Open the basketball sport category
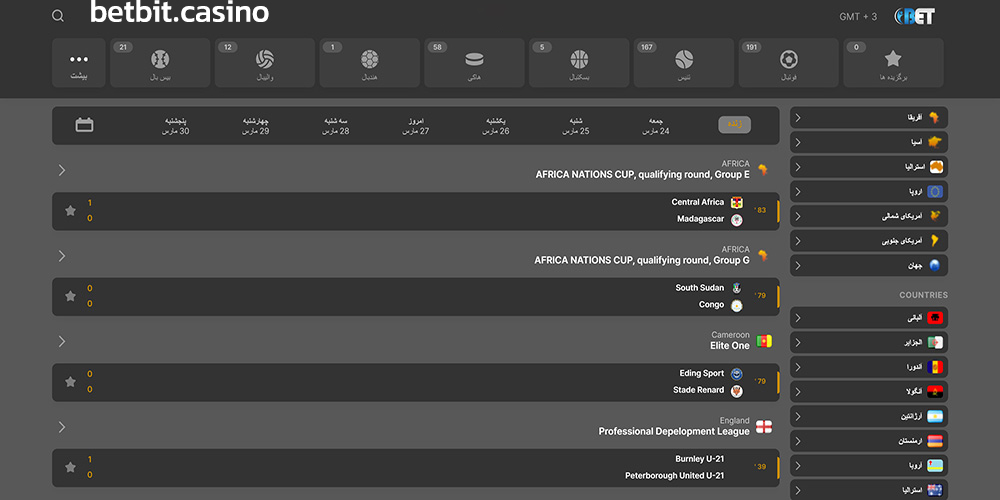Viewport: 1000px width, 500px height. coord(579,63)
